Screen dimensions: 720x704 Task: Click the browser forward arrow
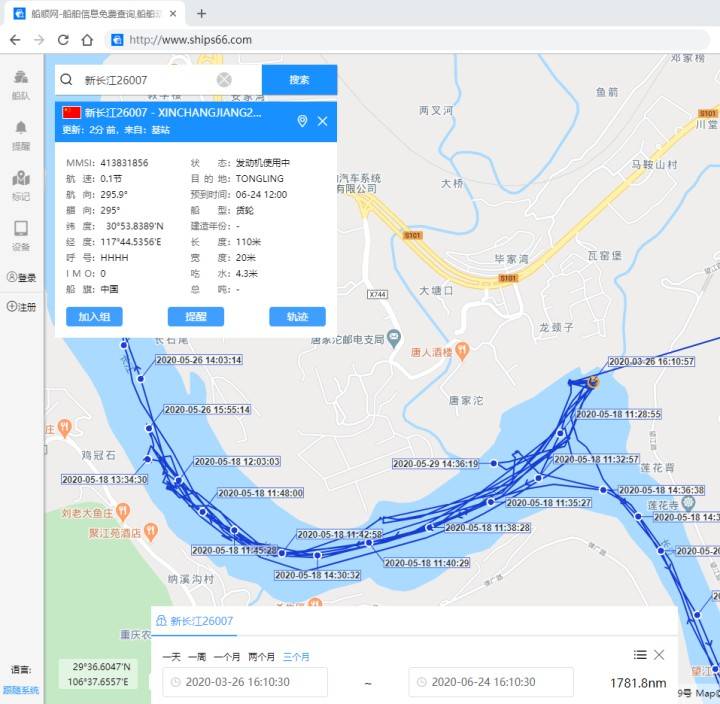click(39, 40)
